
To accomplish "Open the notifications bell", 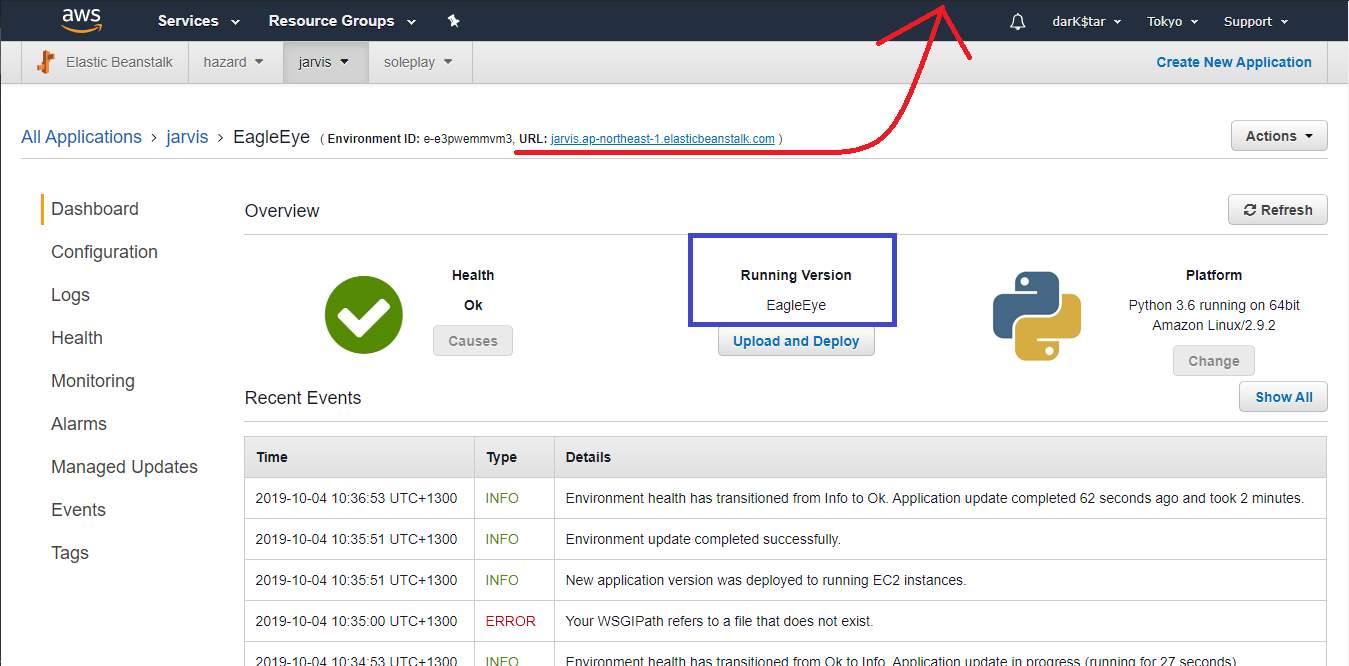I will [x=1018, y=21].
